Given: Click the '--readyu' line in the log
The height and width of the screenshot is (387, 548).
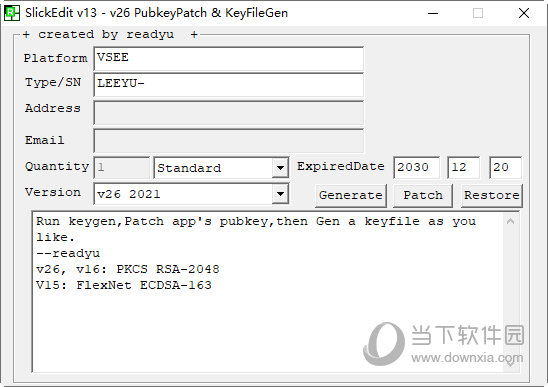Looking at the screenshot, I should click(68, 253).
